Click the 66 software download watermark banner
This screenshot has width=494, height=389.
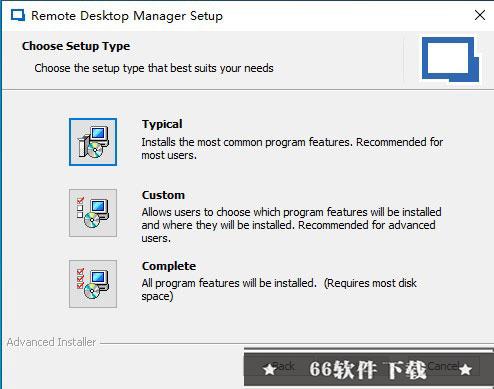pos(368,369)
